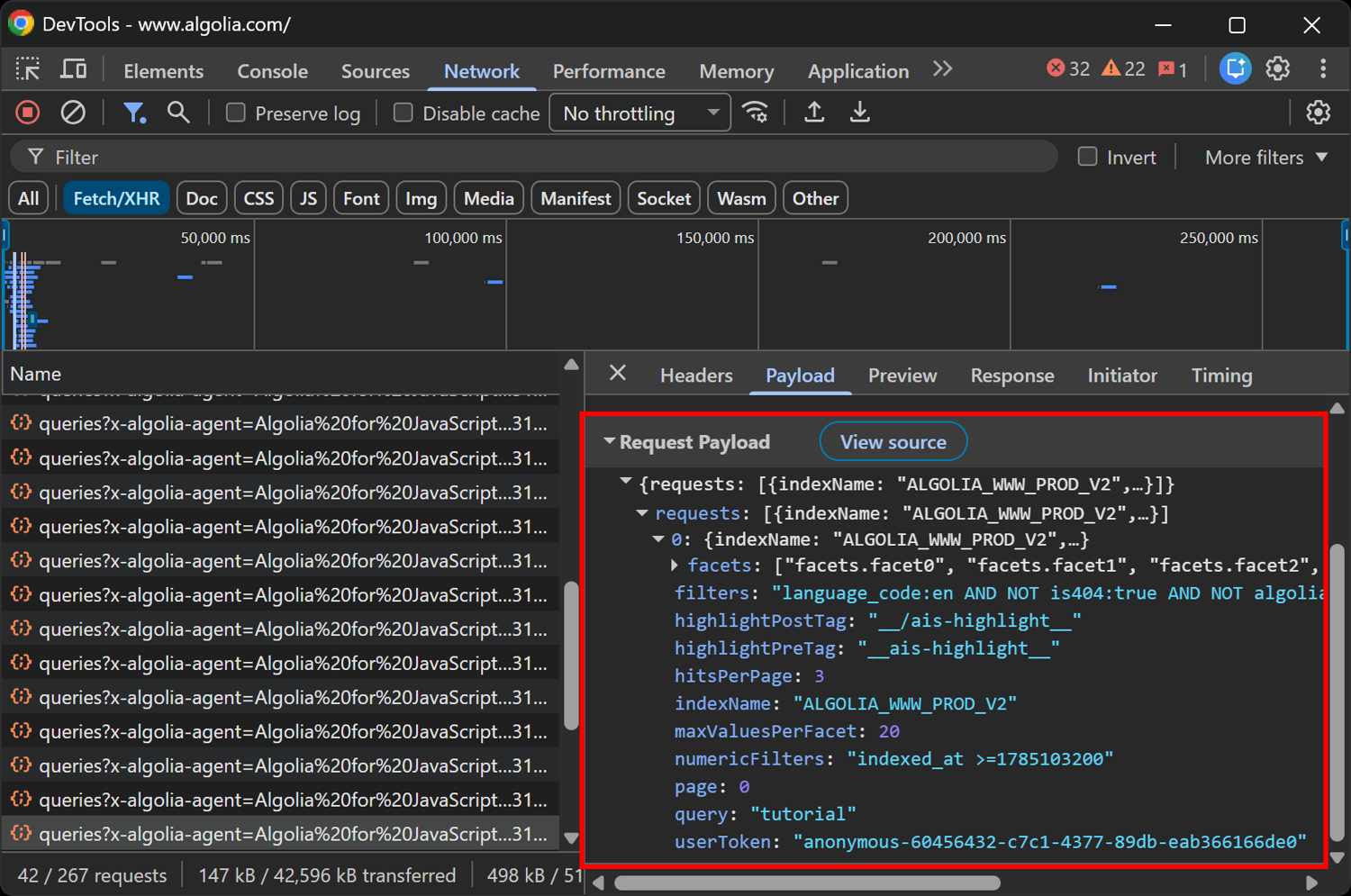Viewport: 1351px width, 896px height.
Task: Open the More filters dropdown
Action: click(1266, 157)
